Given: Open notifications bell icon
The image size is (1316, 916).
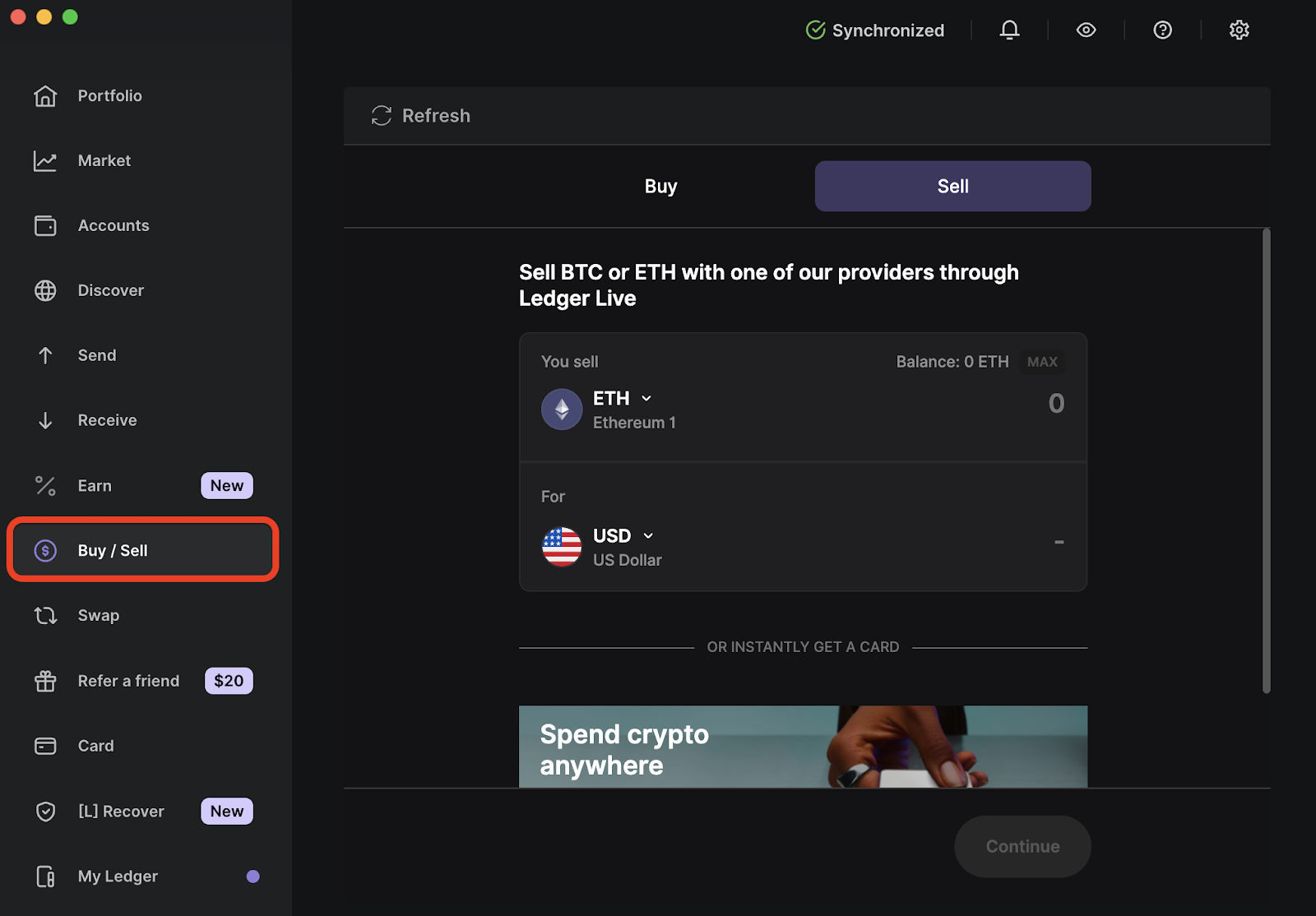Looking at the screenshot, I should click(1009, 30).
